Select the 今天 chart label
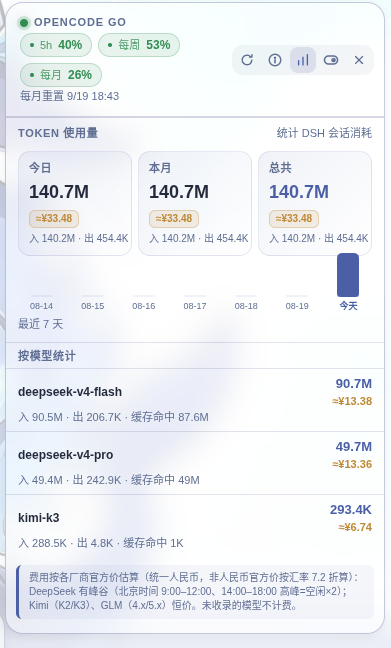 point(348,306)
